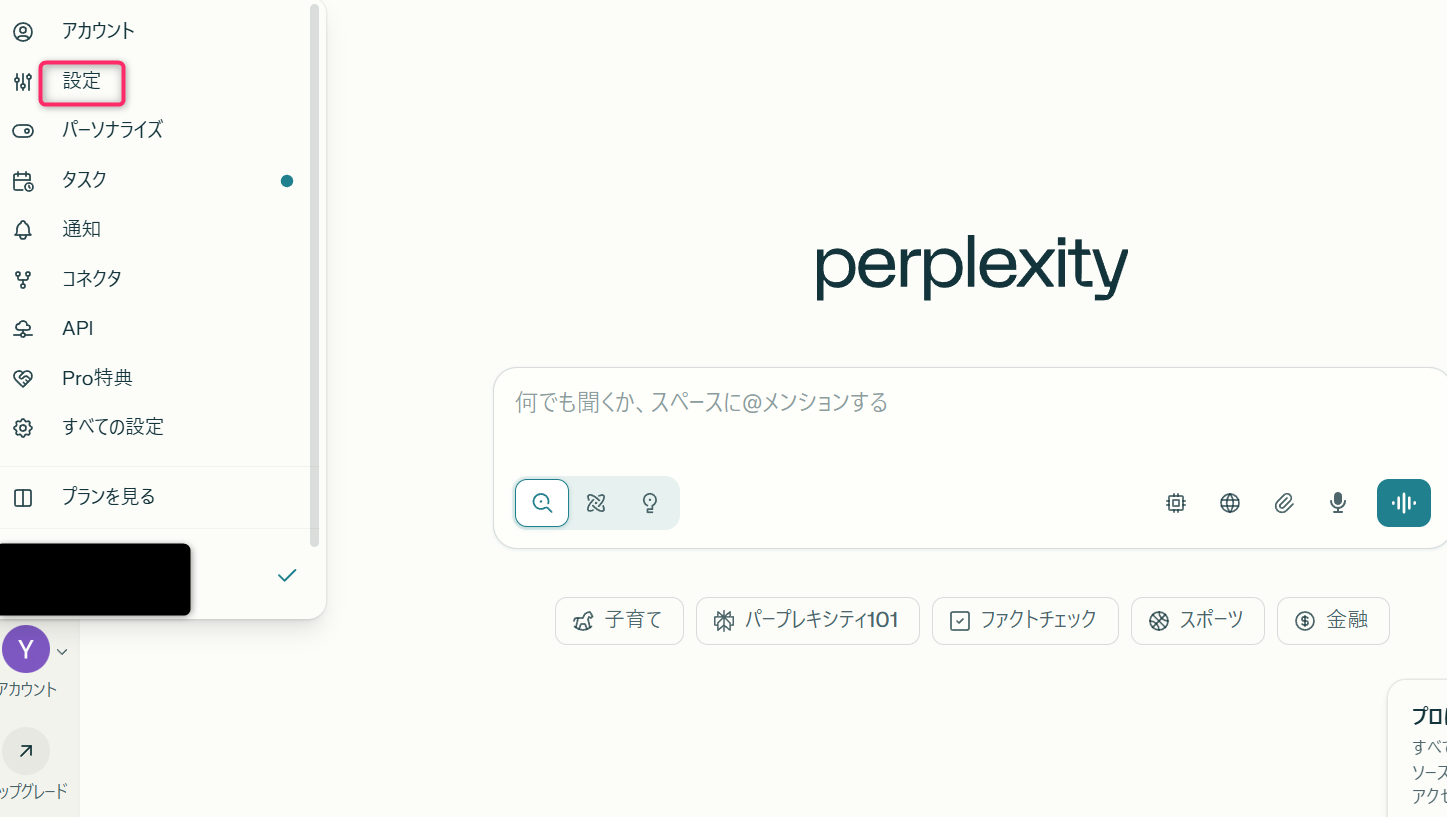
Task: Start dictation with the microphone icon
Action: (1337, 503)
